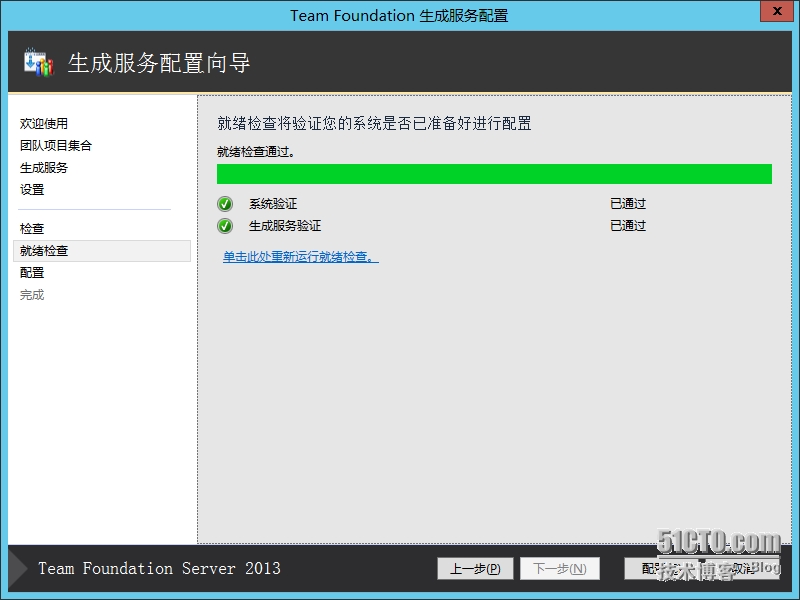Click the 已通过 result for 系统验证

[628, 204]
